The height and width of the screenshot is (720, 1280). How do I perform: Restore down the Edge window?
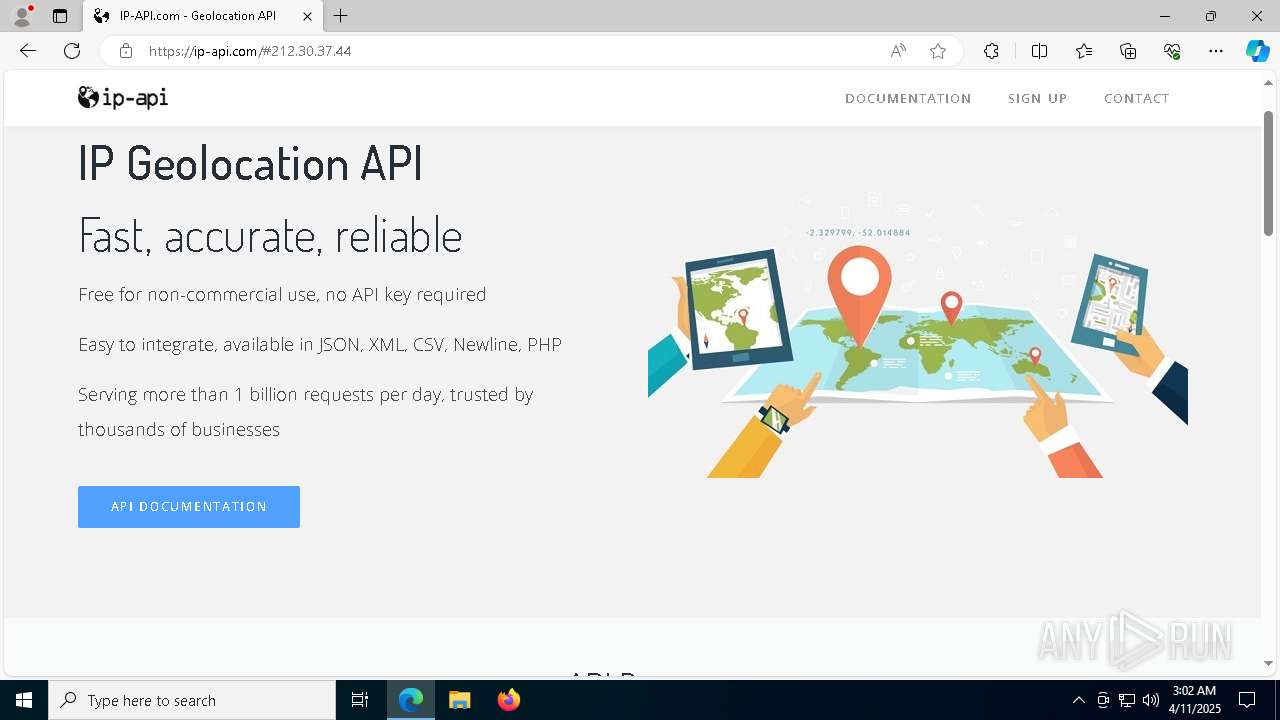[x=1211, y=16]
